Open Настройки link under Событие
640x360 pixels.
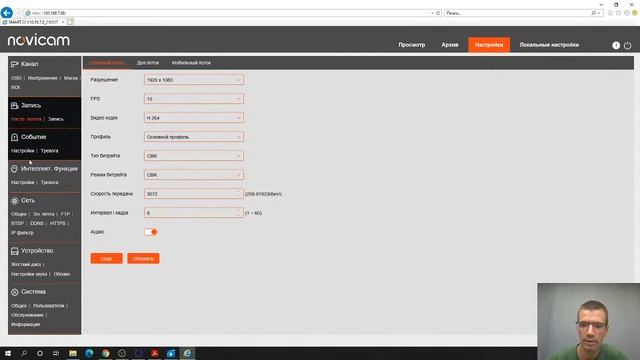point(23,151)
